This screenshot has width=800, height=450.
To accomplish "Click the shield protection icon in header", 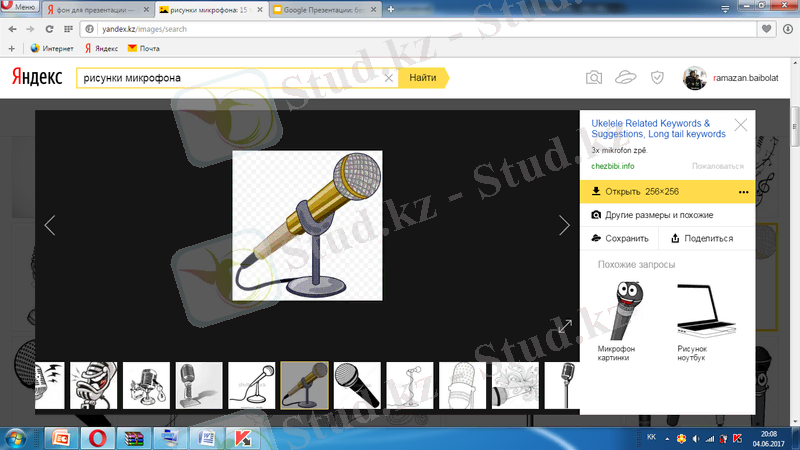I will pyautogui.click(x=657, y=77).
